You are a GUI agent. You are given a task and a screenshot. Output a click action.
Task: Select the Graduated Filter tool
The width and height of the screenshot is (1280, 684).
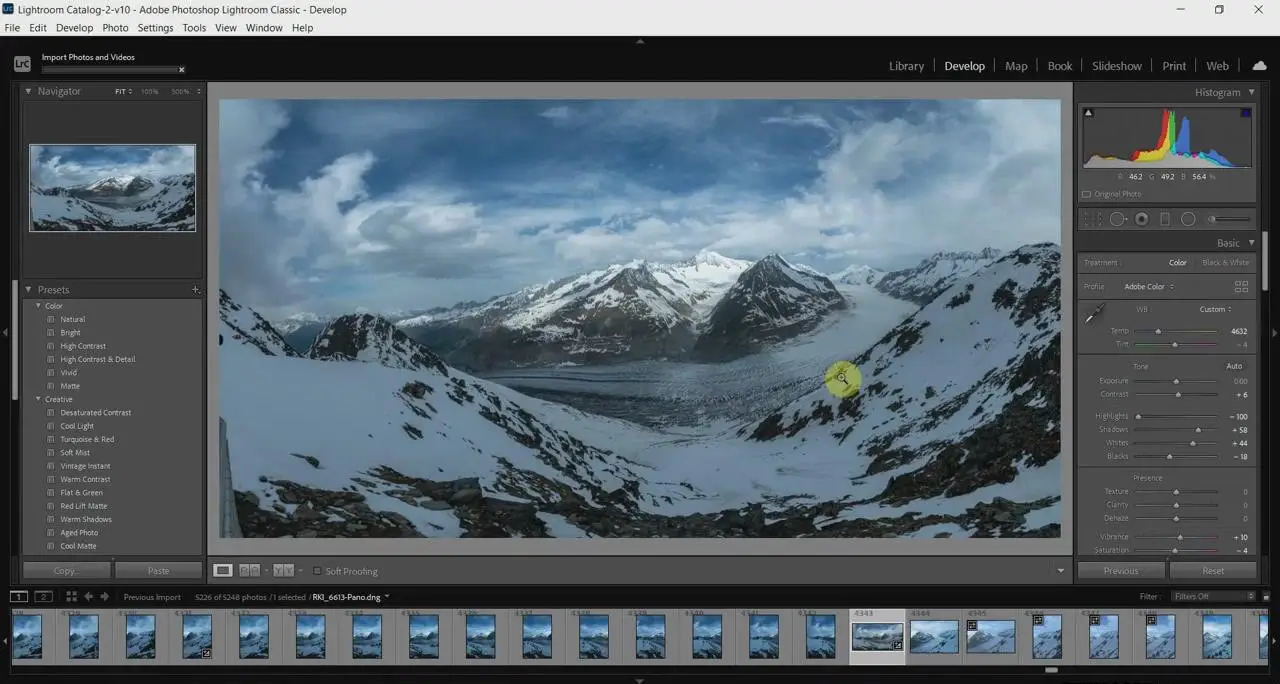(1164, 219)
